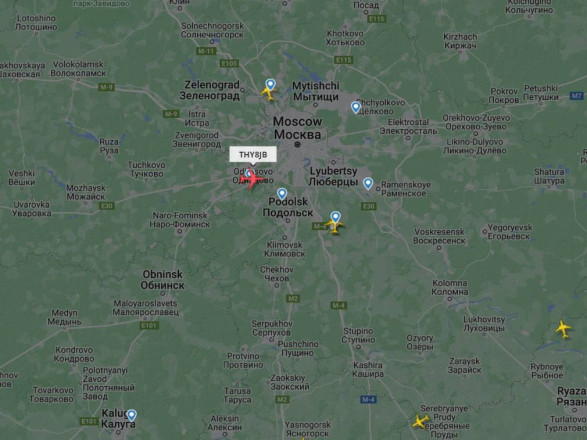
Task: Click the Obninsk city label
Action: click(x=162, y=280)
